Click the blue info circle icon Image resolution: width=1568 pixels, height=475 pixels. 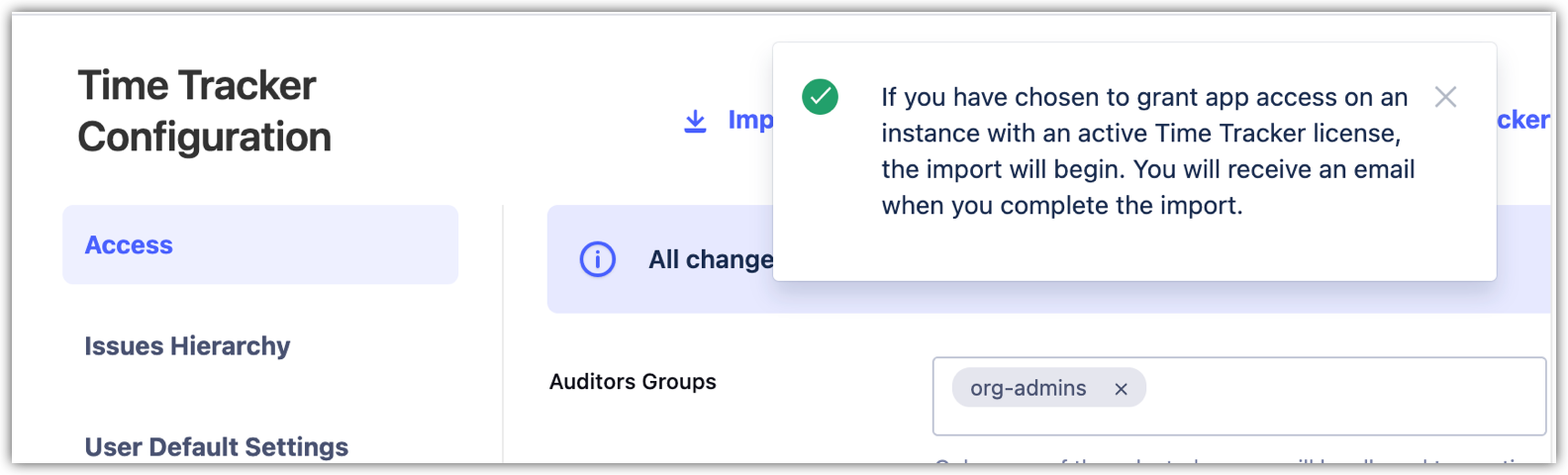(x=598, y=259)
